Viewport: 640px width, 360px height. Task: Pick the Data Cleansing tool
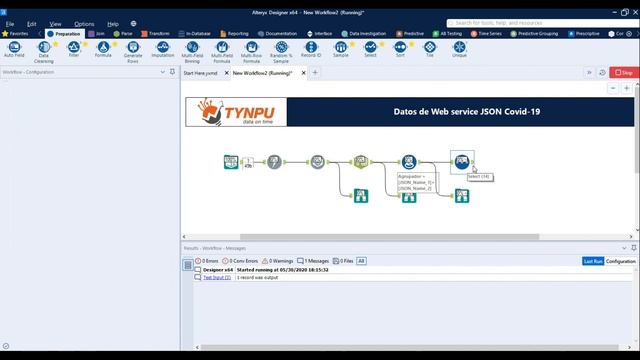pos(44,52)
